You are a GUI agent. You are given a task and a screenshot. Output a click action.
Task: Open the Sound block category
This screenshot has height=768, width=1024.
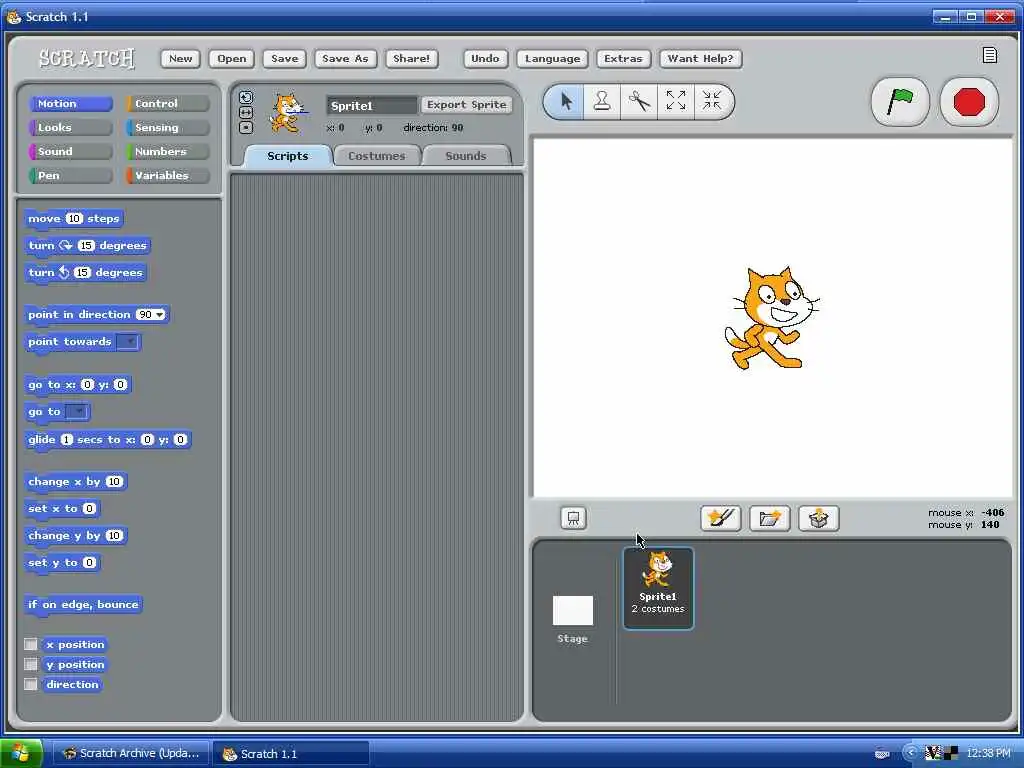coord(71,152)
